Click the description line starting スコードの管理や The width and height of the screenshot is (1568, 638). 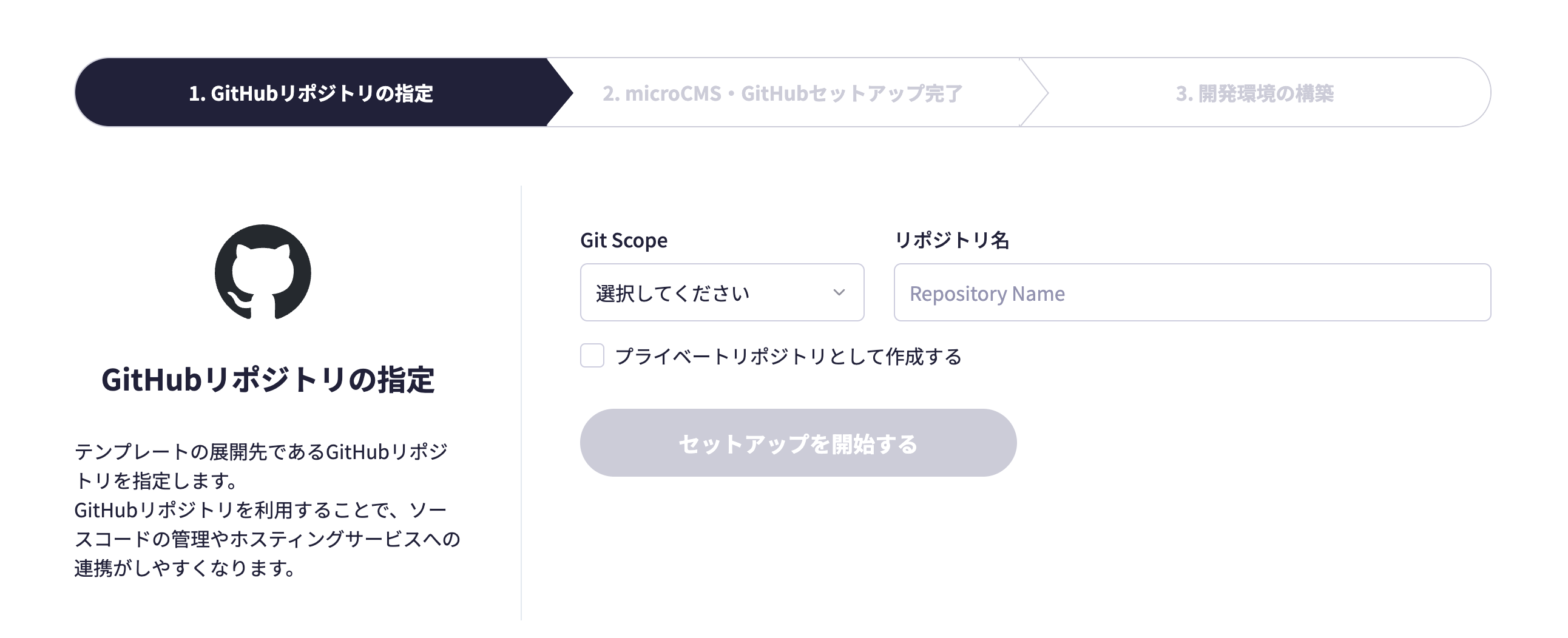tap(266, 539)
